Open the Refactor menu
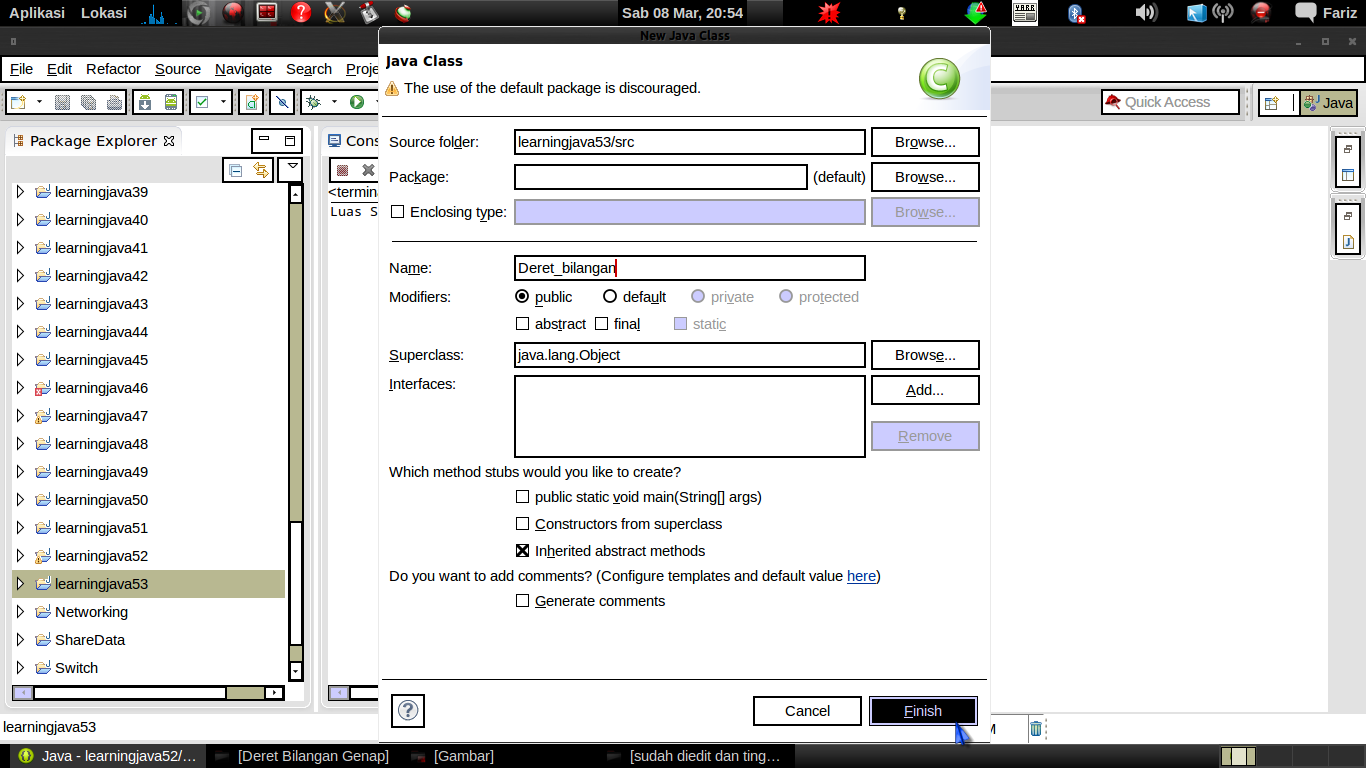Viewport: 1366px width, 768px height. click(113, 69)
